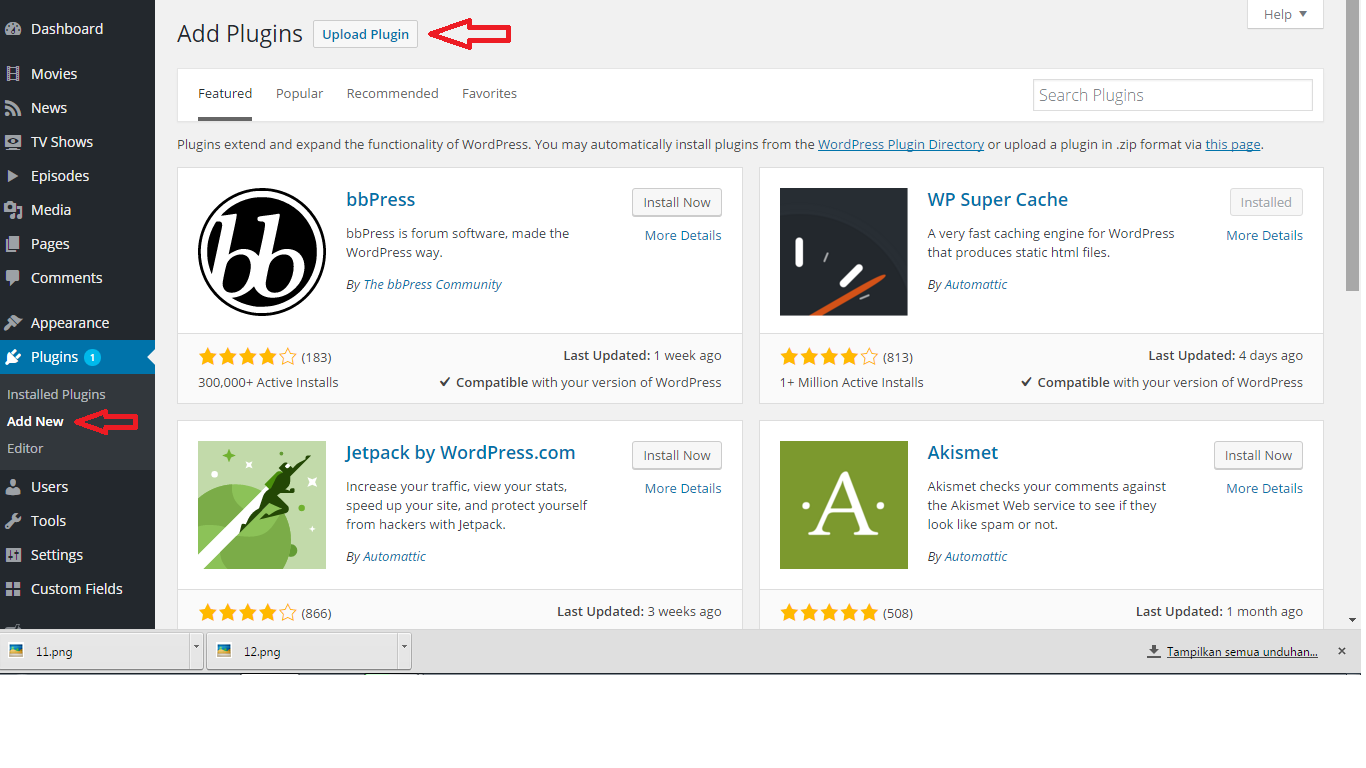Viewport: 1366px width, 768px height.
Task: Open the WordPress Plugin Directory link
Action: [901, 145]
